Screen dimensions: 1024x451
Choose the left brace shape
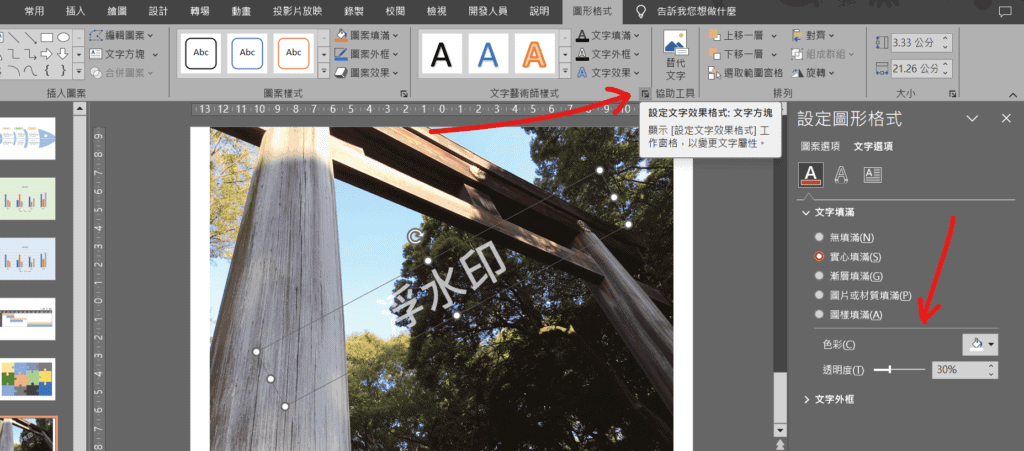point(47,70)
